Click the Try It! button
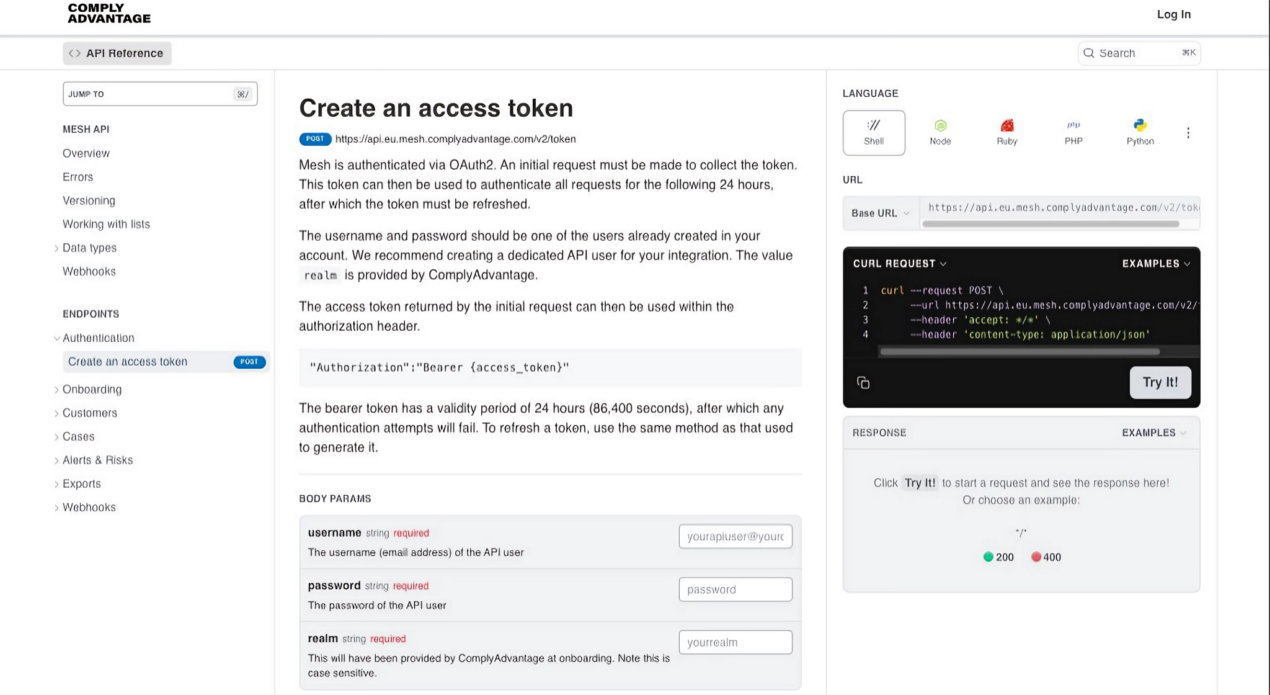This screenshot has height=695, width=1270. click(x=1160, y=382)
